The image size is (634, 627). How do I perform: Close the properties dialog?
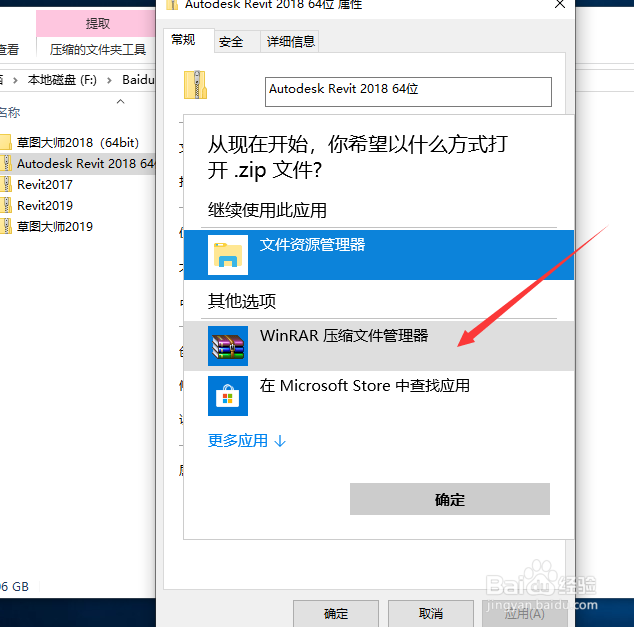tap(560, 4)
